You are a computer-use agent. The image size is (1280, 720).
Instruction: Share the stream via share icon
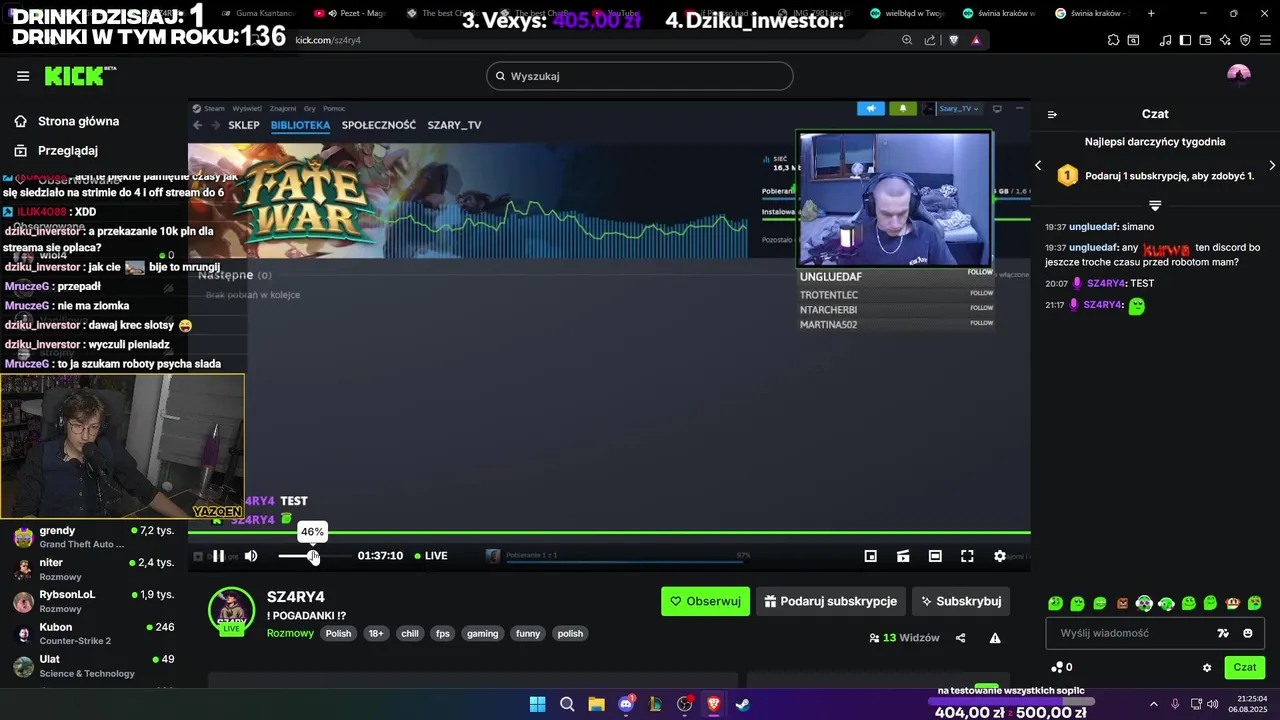961,638
